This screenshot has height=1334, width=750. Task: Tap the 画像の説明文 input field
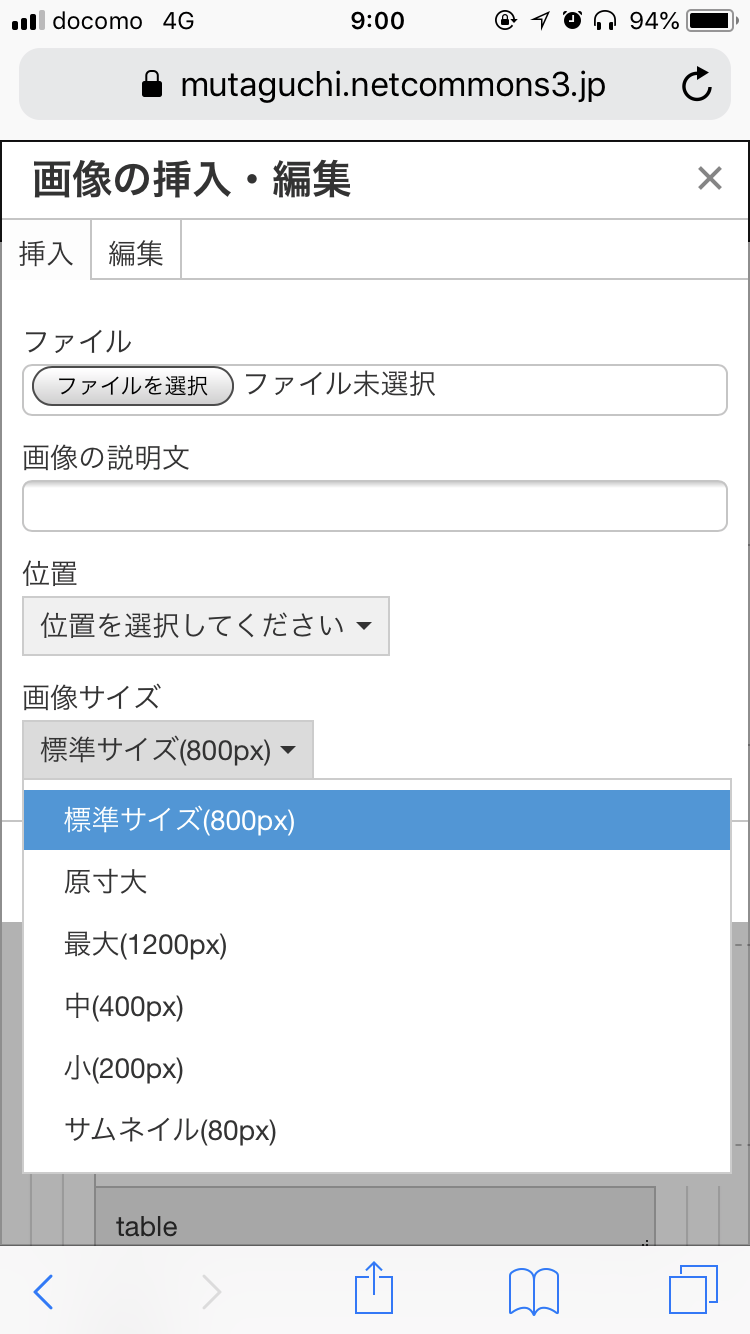click(x=374, y=506)
